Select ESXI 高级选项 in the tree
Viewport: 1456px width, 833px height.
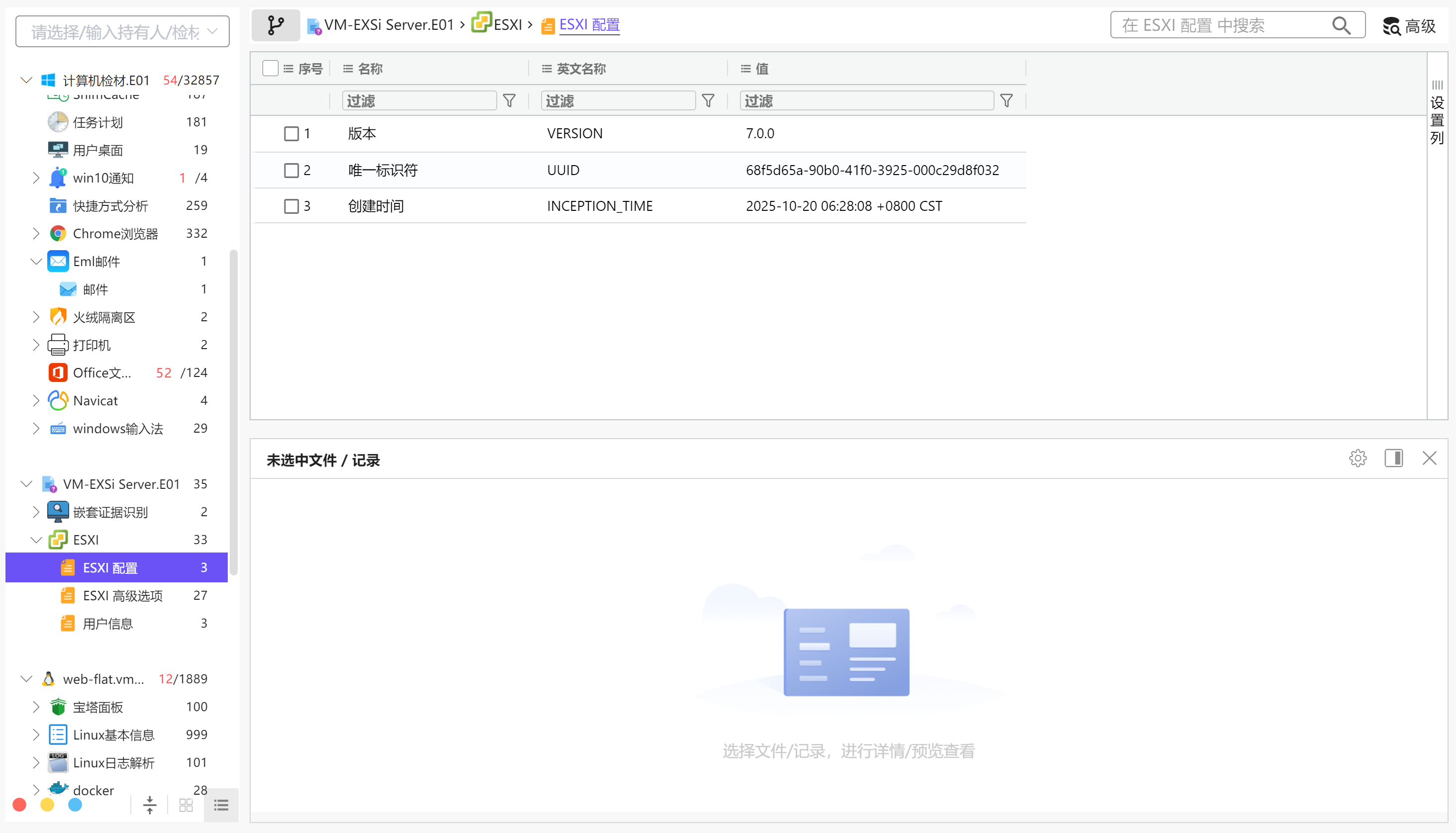[x=122, y=596]
